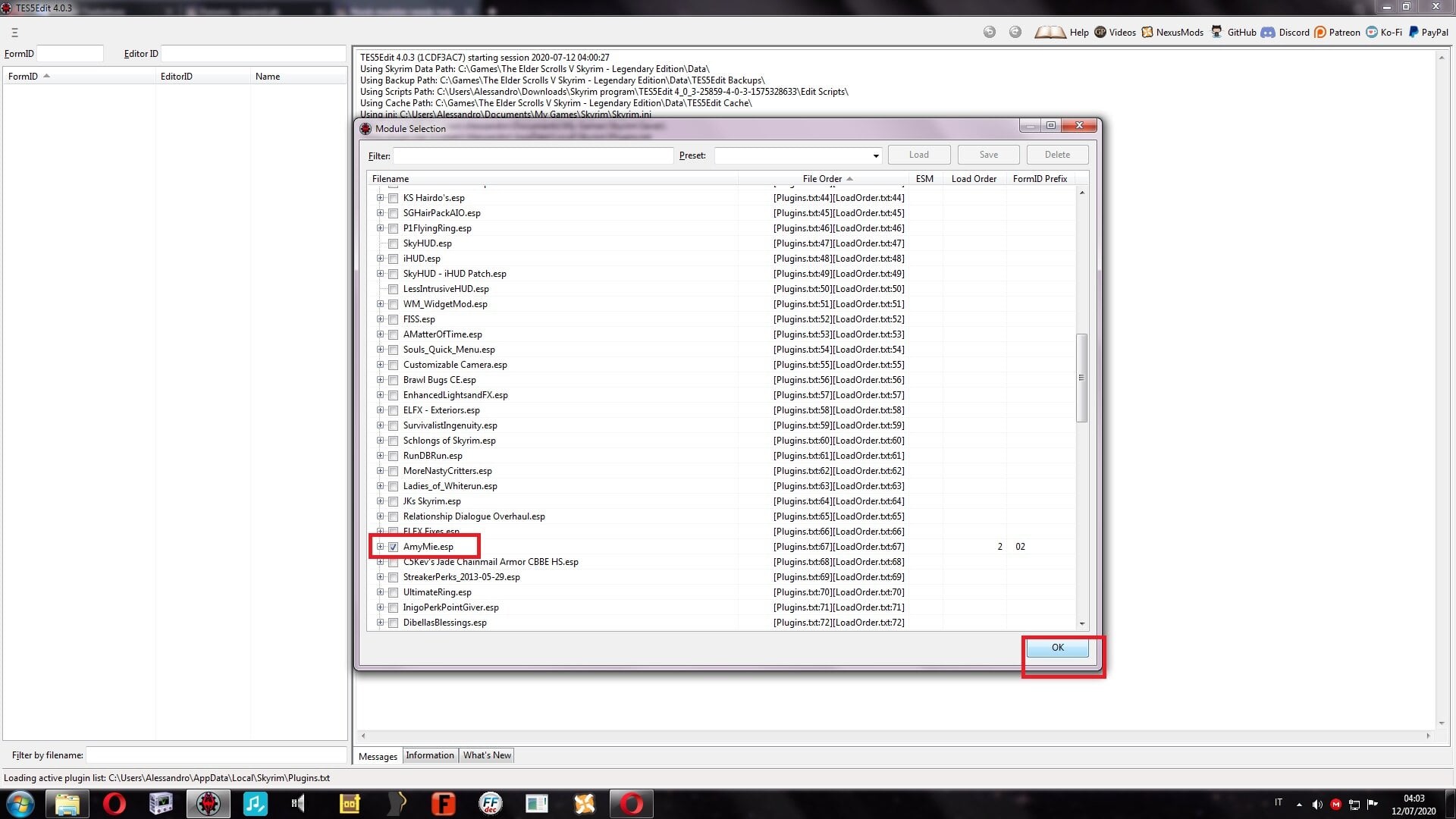The height and width of the screenshot is (819, 1456).
Task: Open the PayPal icon
Action: (1414, 32)
